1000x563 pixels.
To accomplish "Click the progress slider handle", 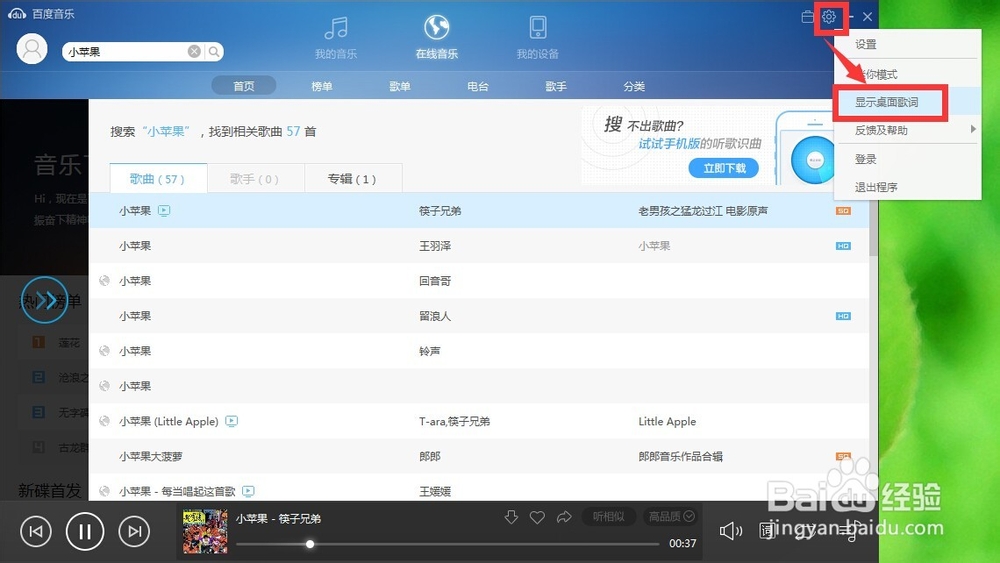I will (310, 544).
